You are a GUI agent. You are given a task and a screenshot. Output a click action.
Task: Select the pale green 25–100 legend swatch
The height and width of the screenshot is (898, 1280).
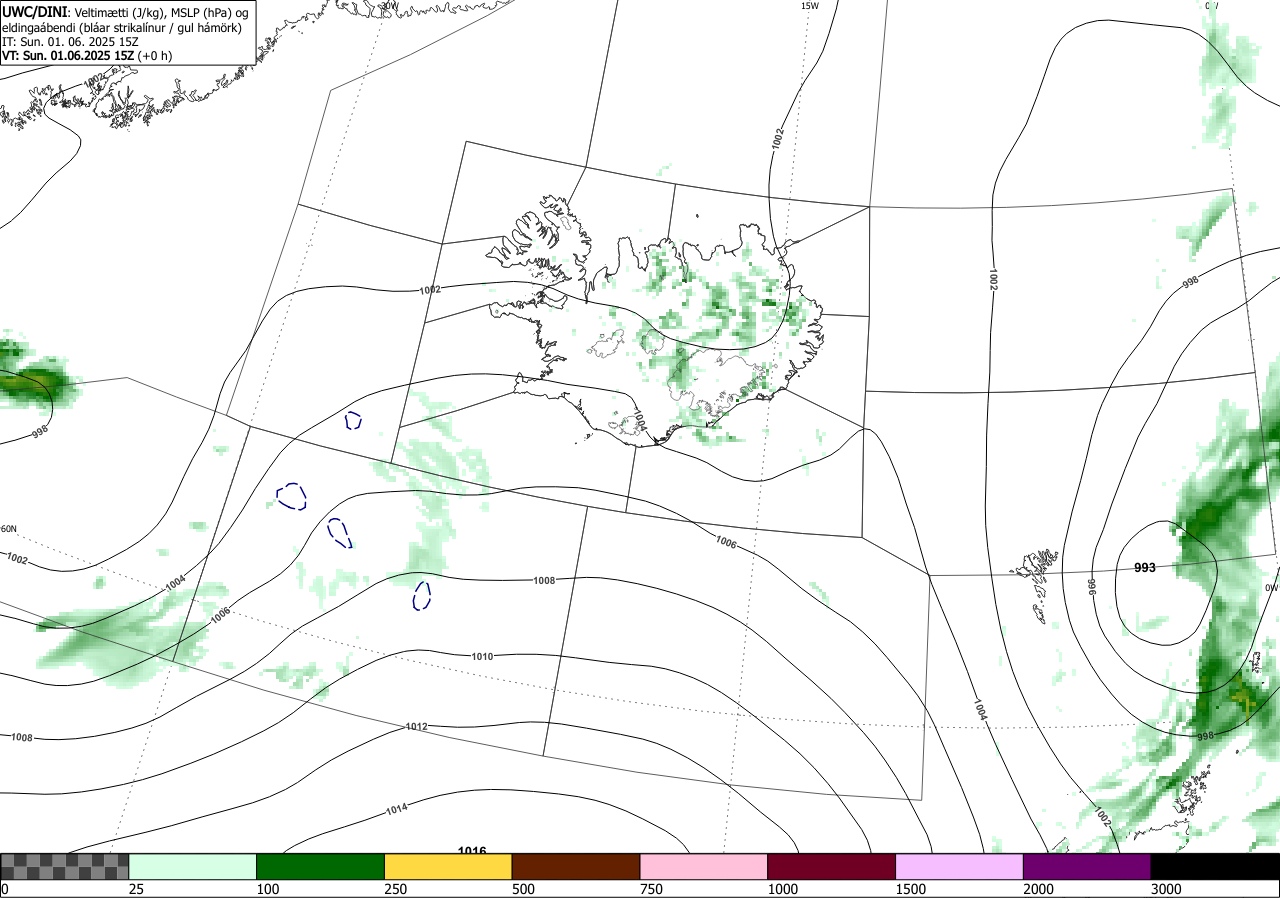[193, 867]
